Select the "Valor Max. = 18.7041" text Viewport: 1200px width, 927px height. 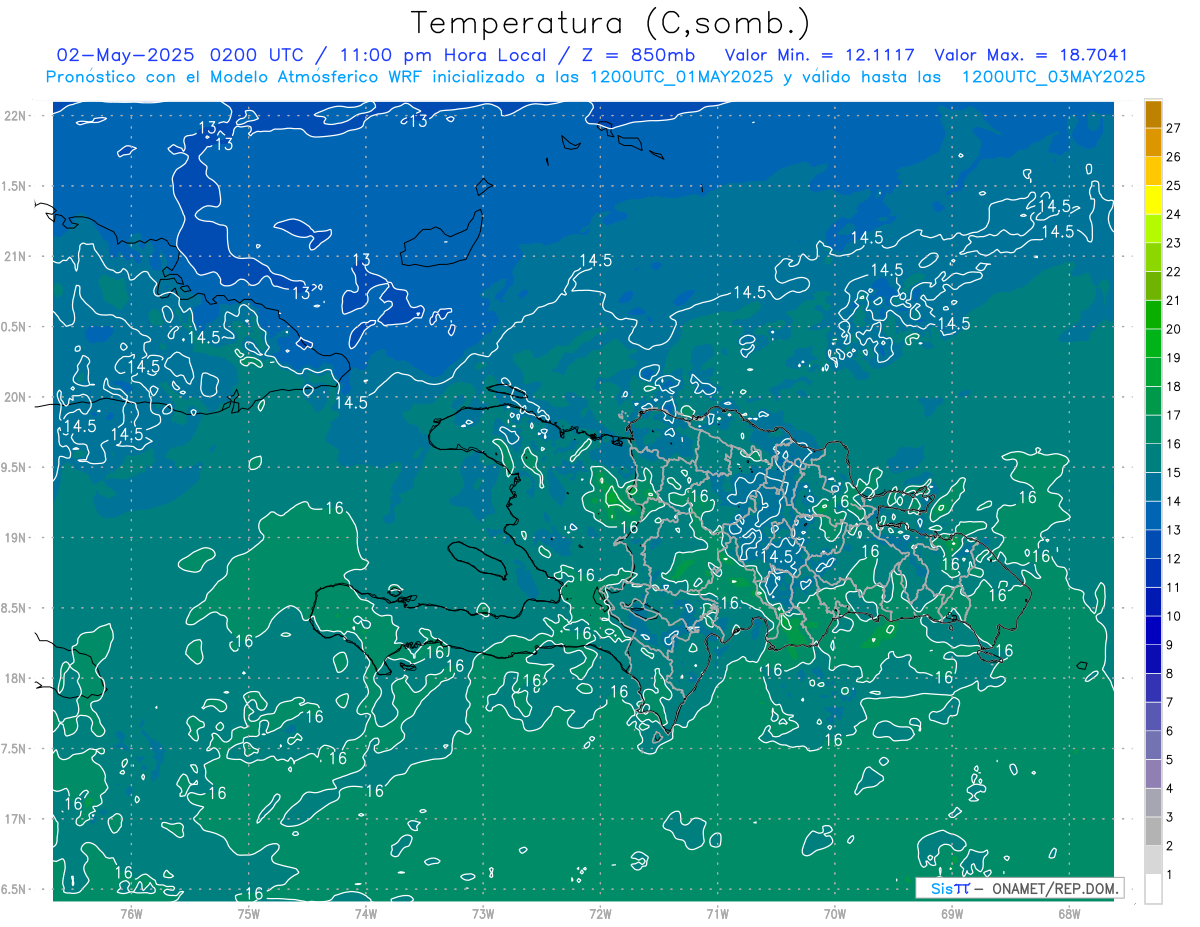pos(1030,55)
